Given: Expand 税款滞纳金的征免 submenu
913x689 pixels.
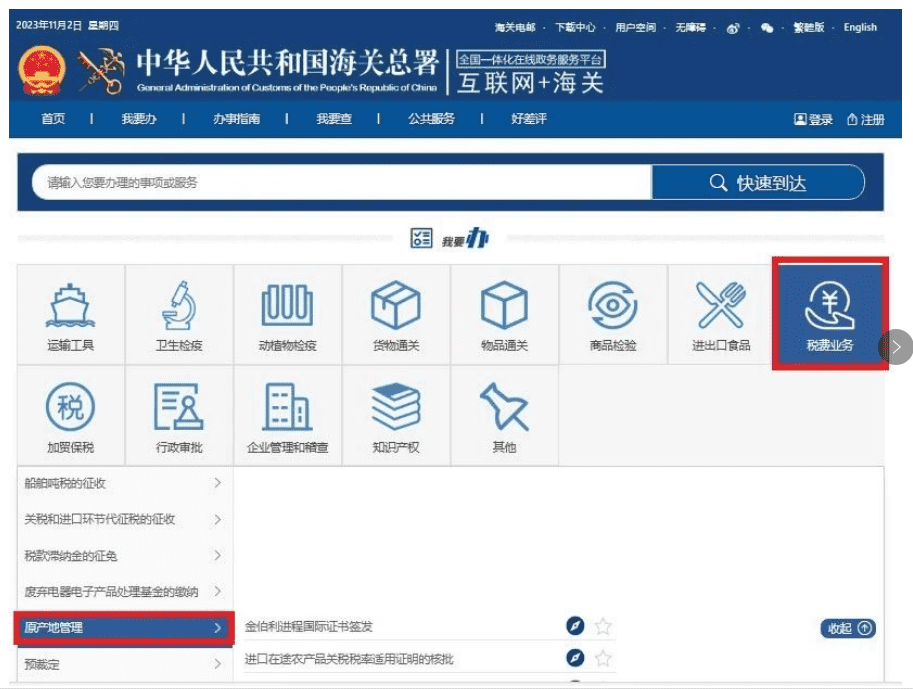Looking at the screenshot, I should [123, 556].
